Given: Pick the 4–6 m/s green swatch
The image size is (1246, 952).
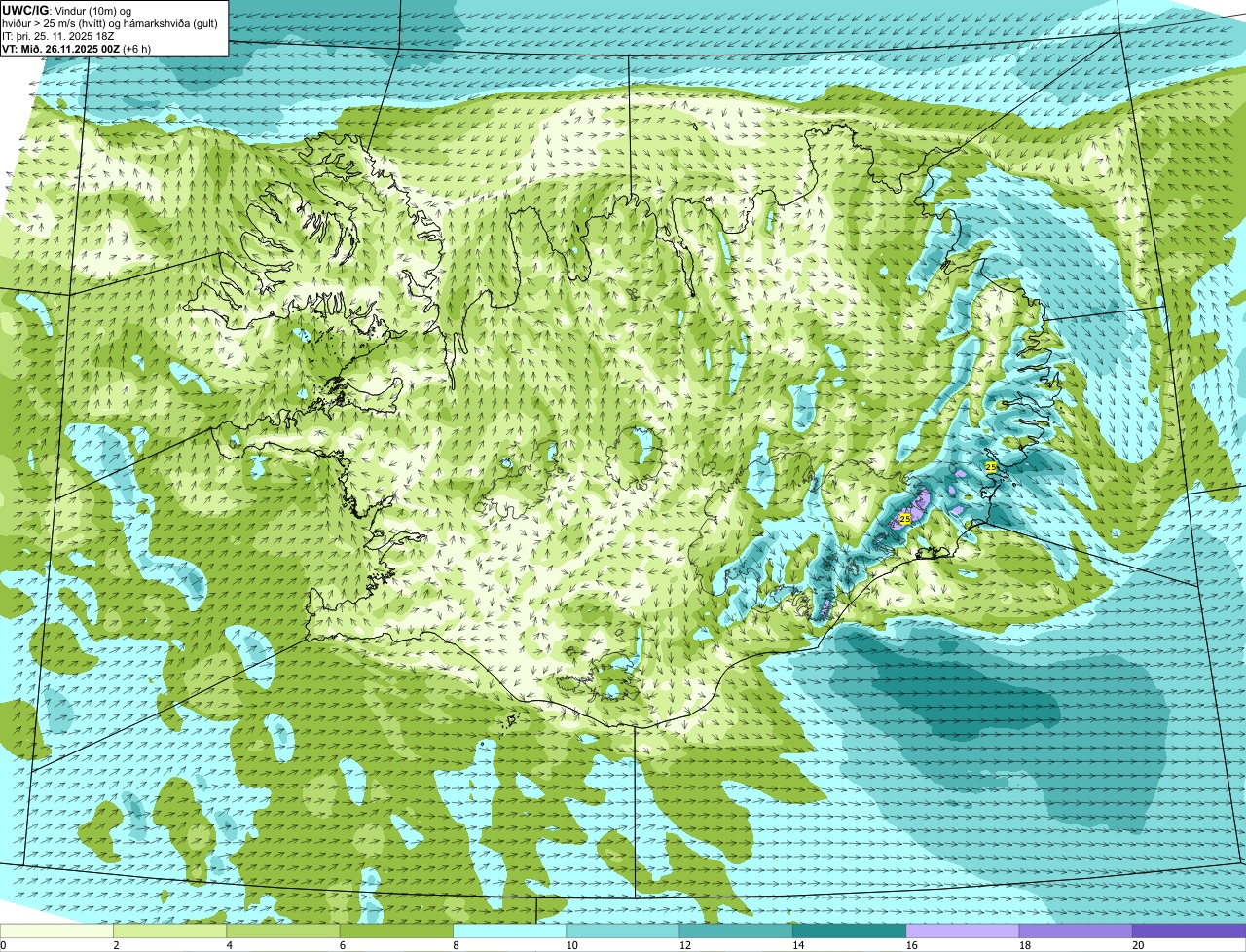Looking at the screenshot, I should (x=283, y=932).
